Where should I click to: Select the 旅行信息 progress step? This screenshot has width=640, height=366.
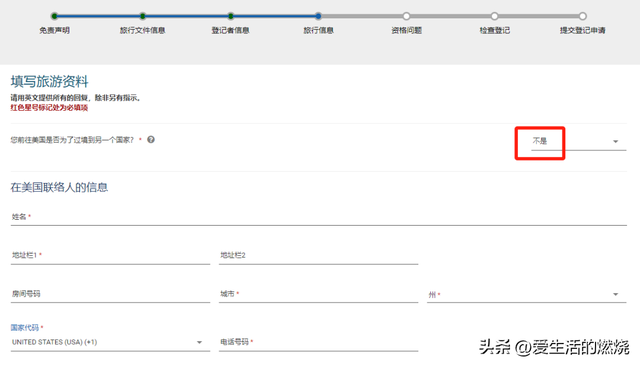coord(318,24)
